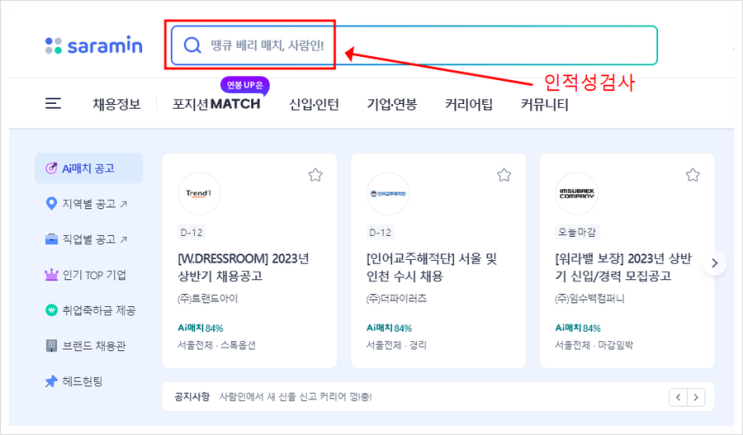743x435 pixels.
Task: Click the 취업축하금 제공 coin icon
Action: pyautogui.click(x=51, y=310)
